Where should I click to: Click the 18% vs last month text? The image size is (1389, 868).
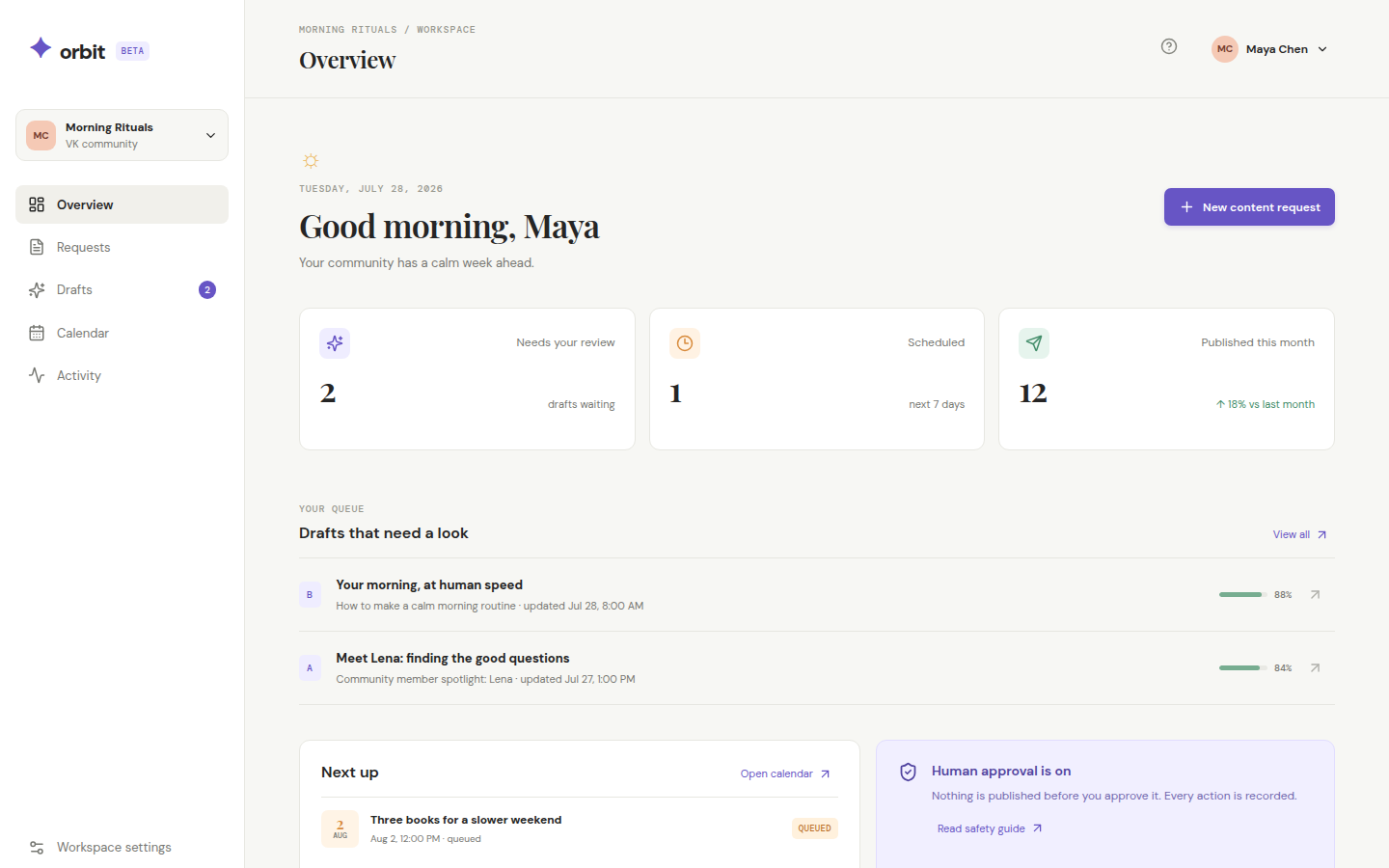(1266, 404)
